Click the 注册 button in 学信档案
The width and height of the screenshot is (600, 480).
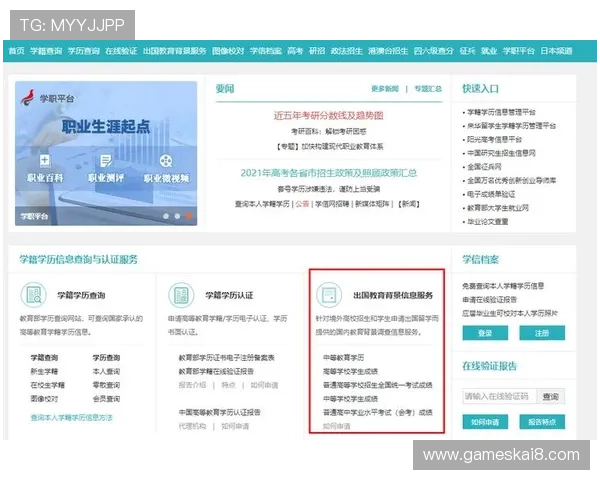click(x=542, y=333)
